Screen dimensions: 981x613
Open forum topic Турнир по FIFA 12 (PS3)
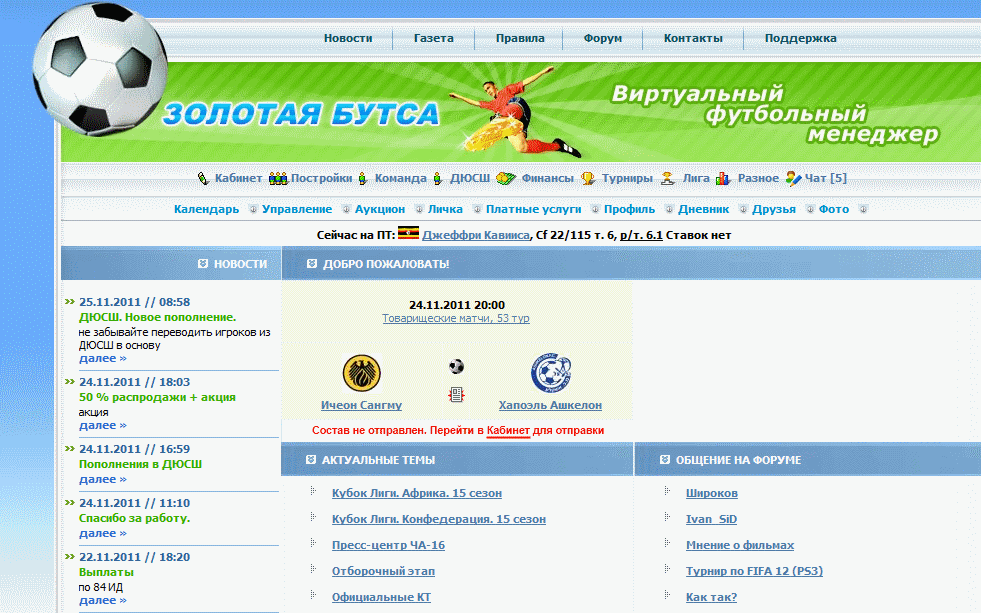click(754, 571)
